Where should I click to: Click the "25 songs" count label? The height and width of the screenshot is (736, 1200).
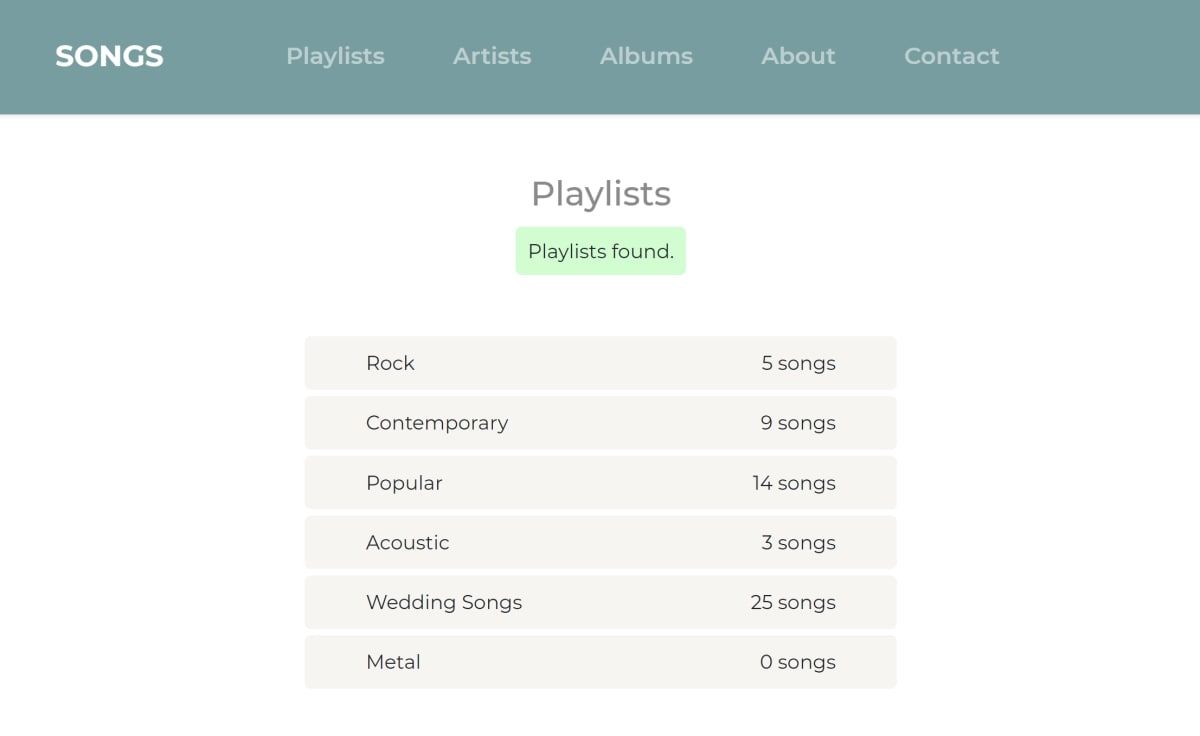793,602
